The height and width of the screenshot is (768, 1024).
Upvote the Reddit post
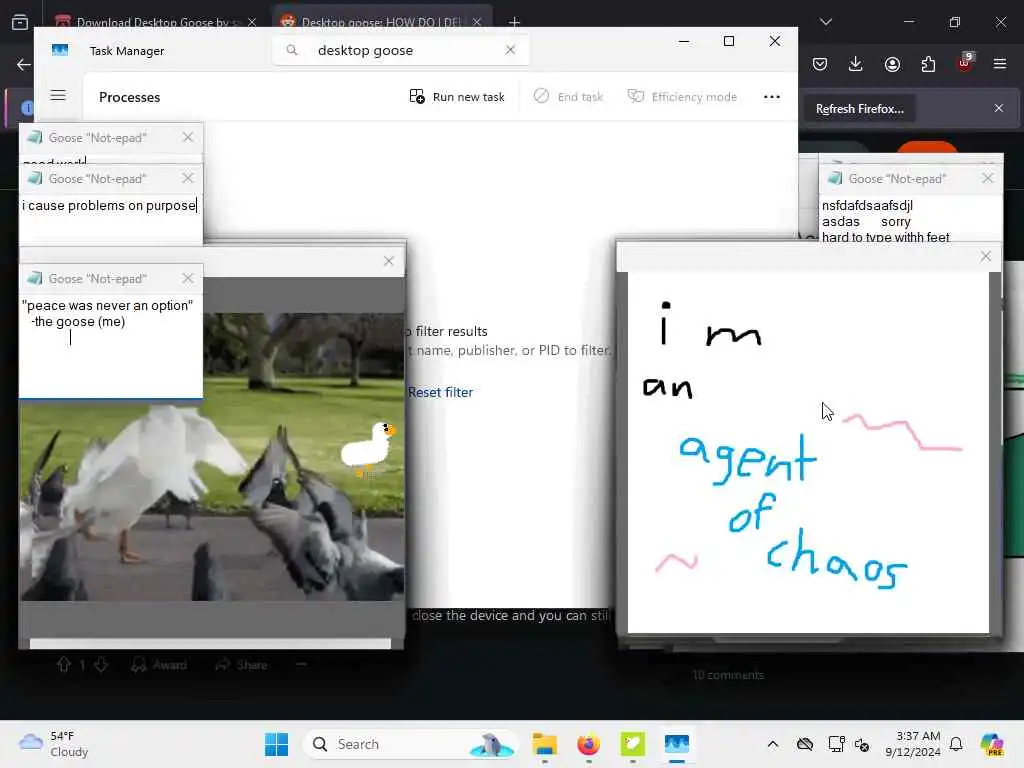point(64,665)
